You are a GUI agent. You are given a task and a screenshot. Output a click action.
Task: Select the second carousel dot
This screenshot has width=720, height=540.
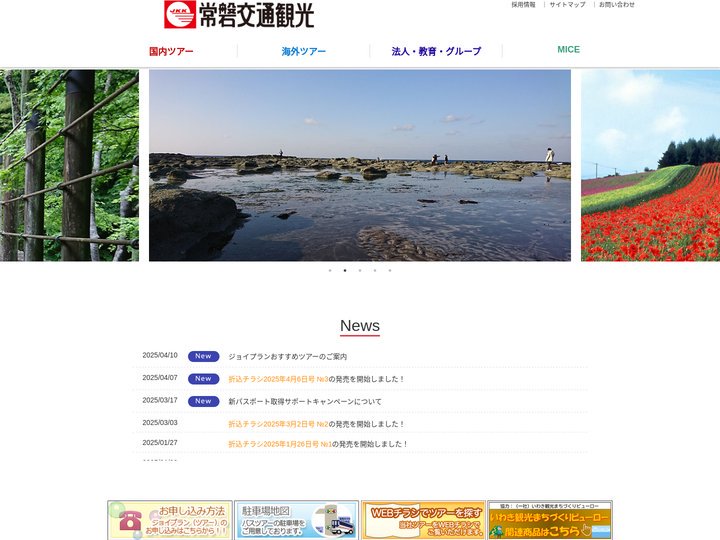click(345, 270)
